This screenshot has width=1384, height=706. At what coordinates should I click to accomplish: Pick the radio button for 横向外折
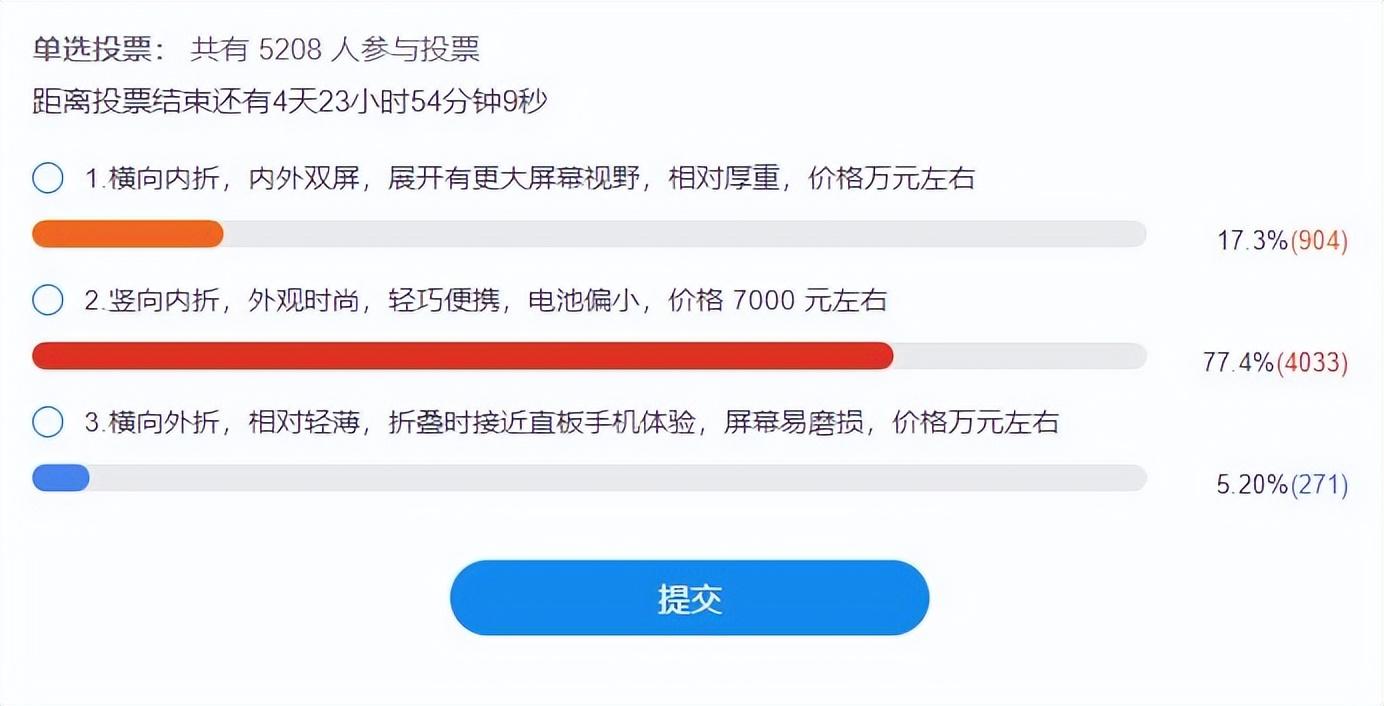pos(48,422)
